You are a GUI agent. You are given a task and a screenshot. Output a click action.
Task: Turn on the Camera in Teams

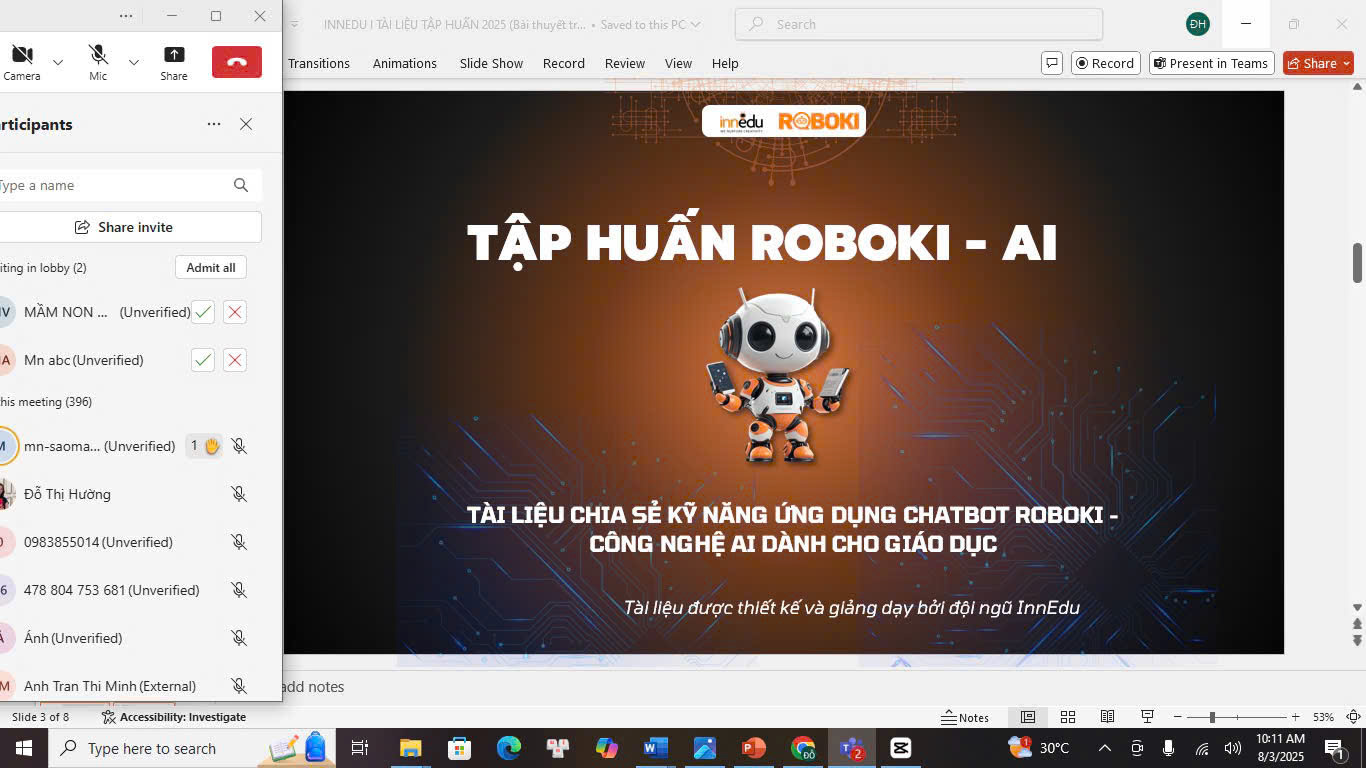tap(22, 62)
